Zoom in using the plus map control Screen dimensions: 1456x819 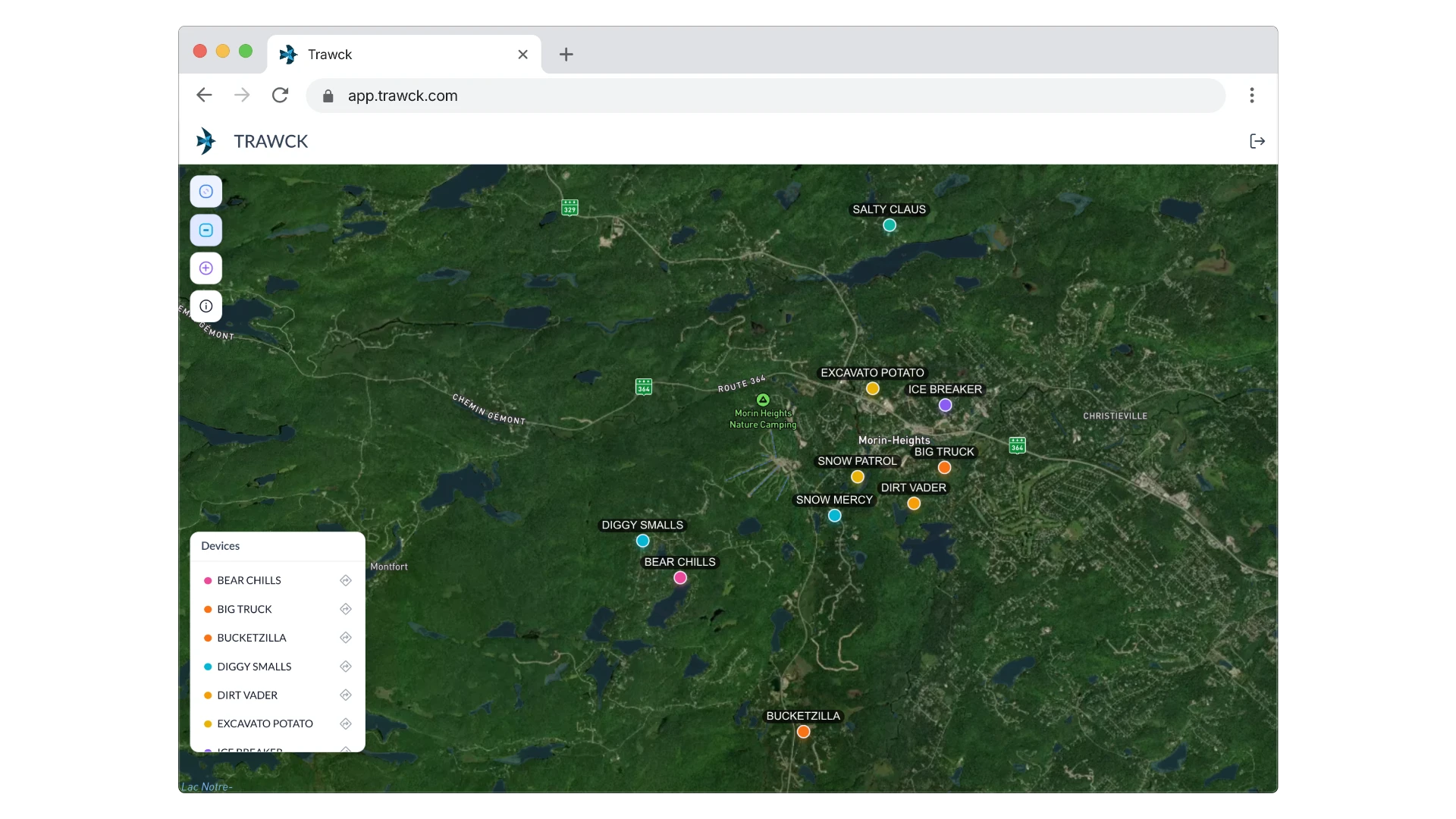pyautogui.click(x=206, y=268)
